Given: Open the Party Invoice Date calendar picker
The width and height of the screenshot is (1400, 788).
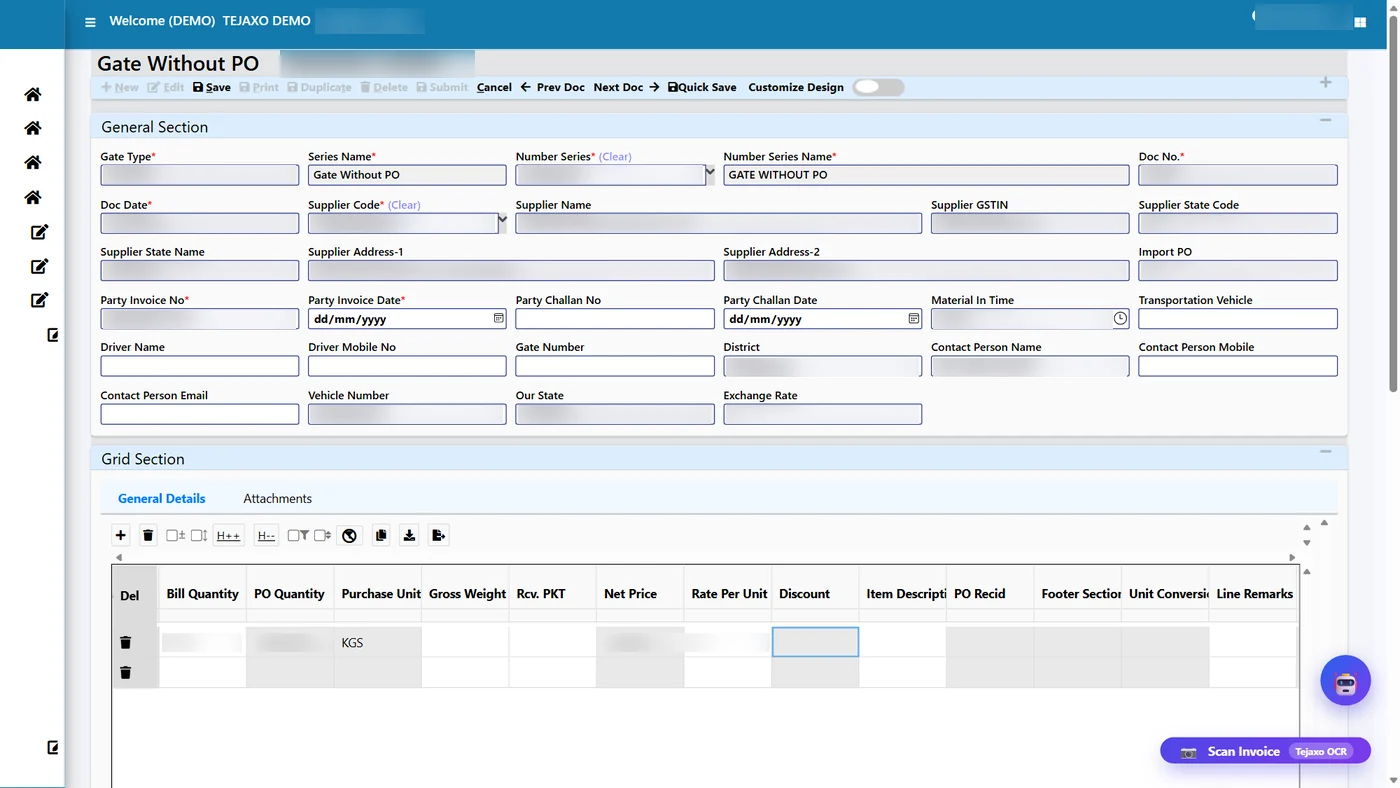Looking at the screenshot, I should pos(498,318).
